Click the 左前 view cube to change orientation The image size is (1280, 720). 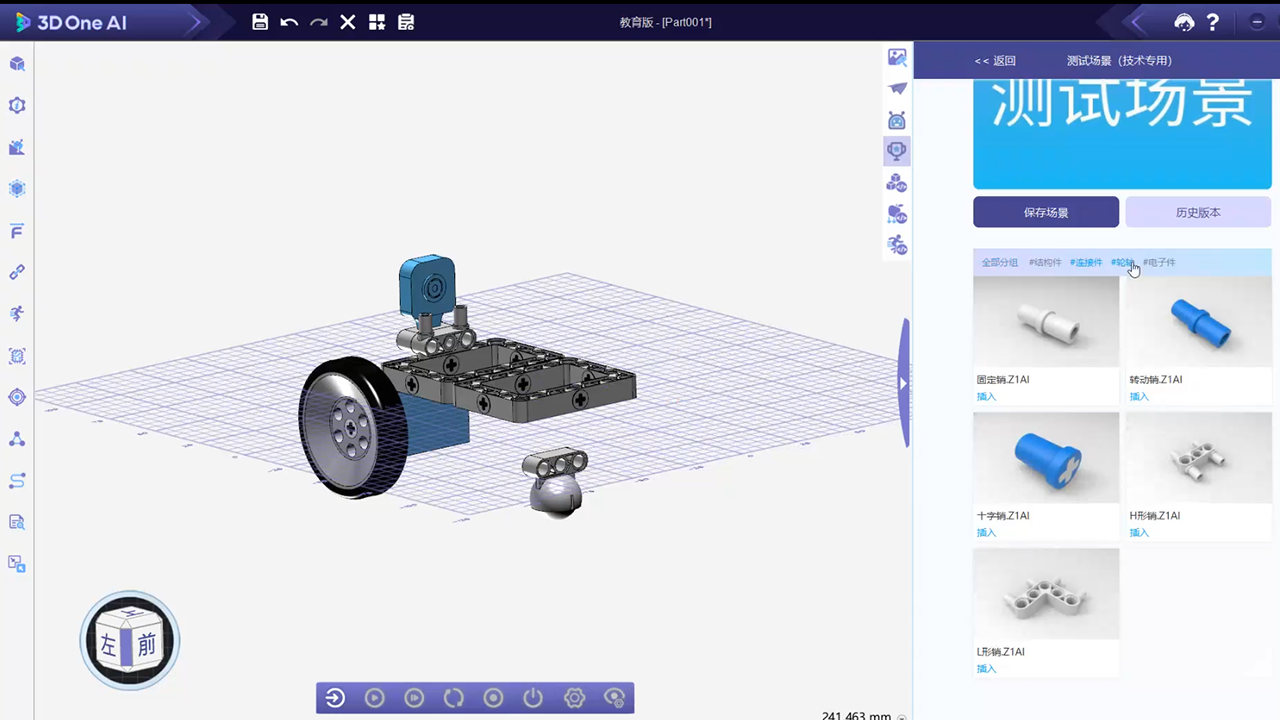(x=129, y=640)
